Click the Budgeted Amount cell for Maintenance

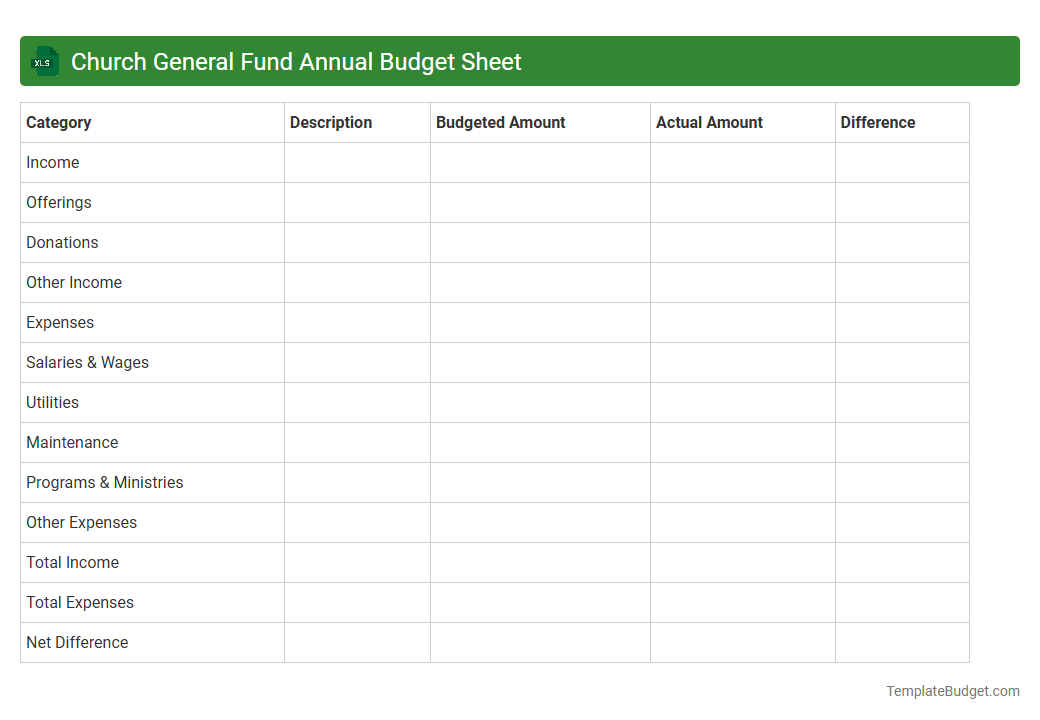(540, 442)
